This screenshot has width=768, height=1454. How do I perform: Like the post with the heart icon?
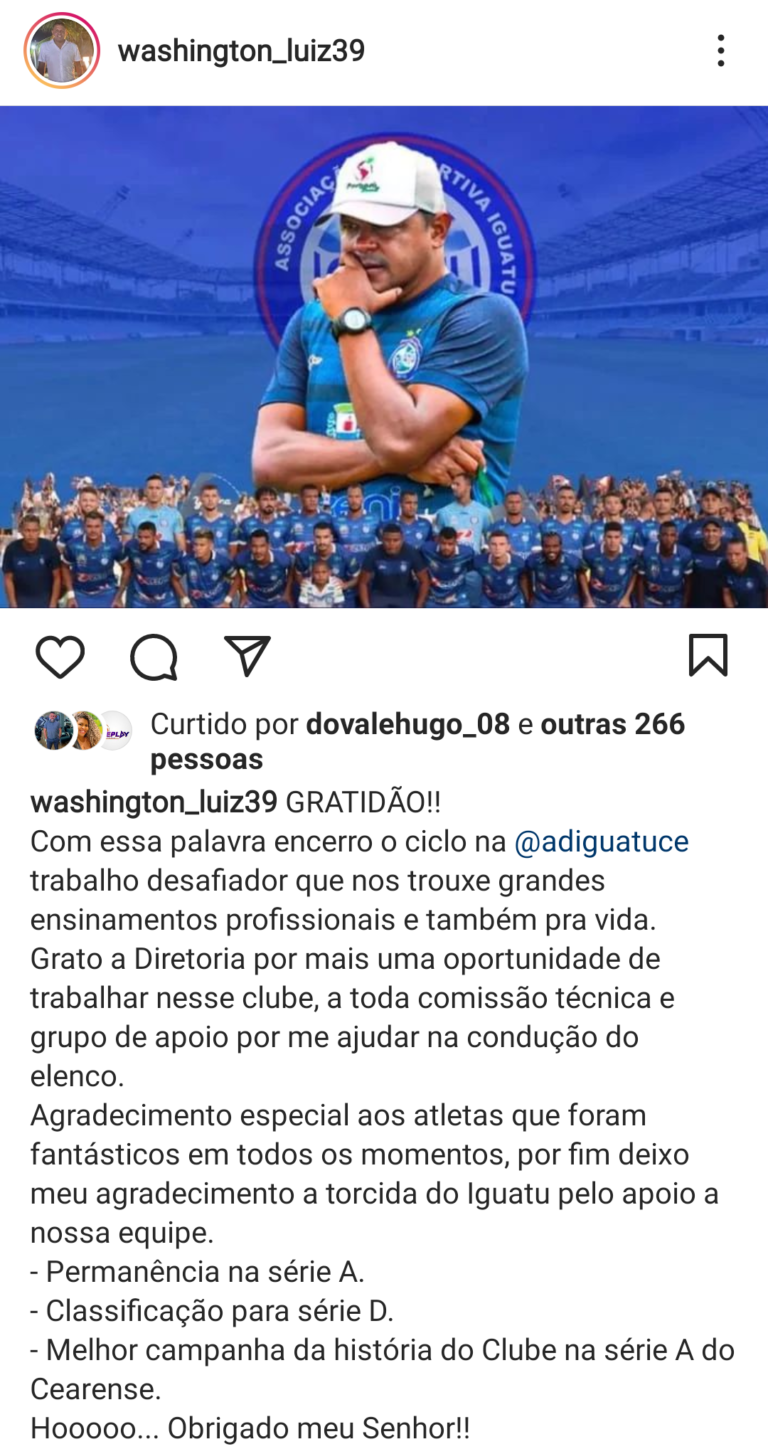click(x=60, y=657)
